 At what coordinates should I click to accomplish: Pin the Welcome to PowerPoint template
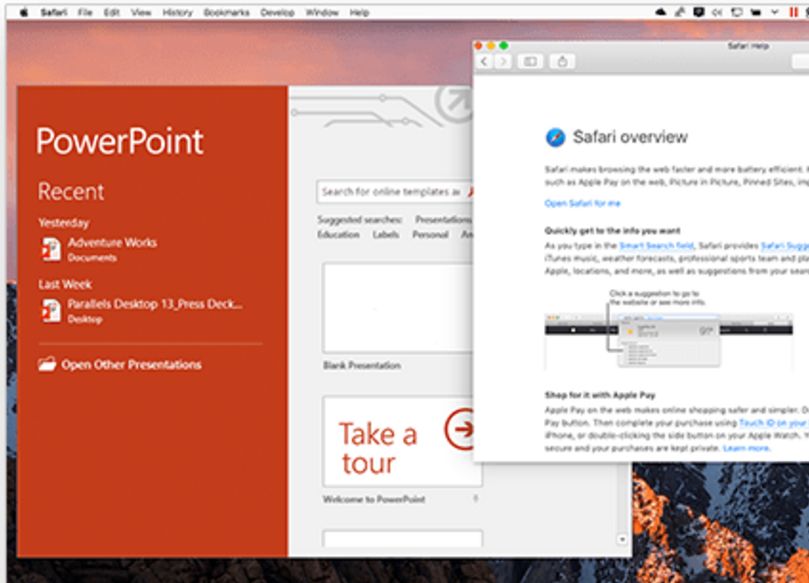[x=476, y=498]
